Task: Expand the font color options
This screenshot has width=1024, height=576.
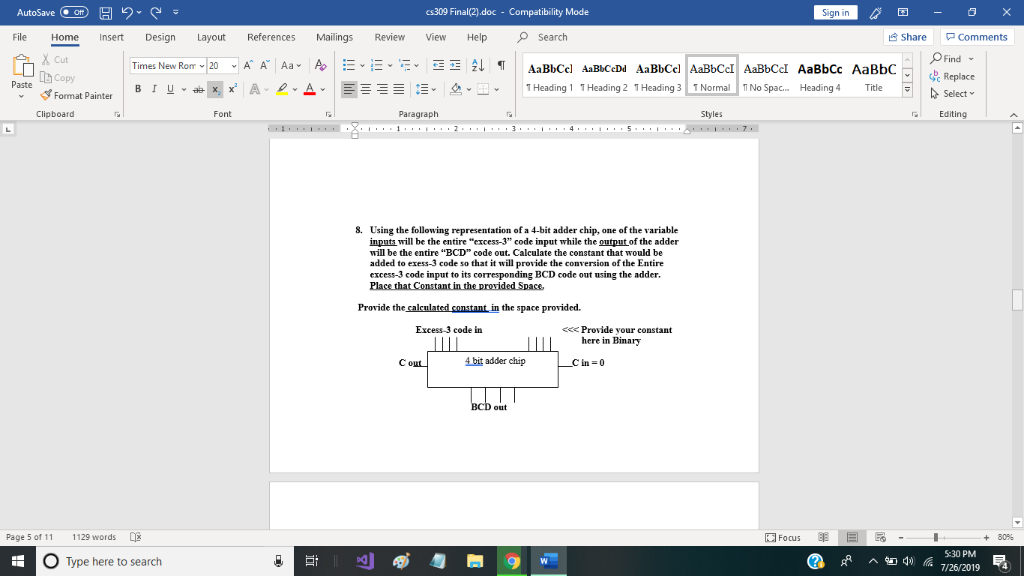Action: coord(323,89)
